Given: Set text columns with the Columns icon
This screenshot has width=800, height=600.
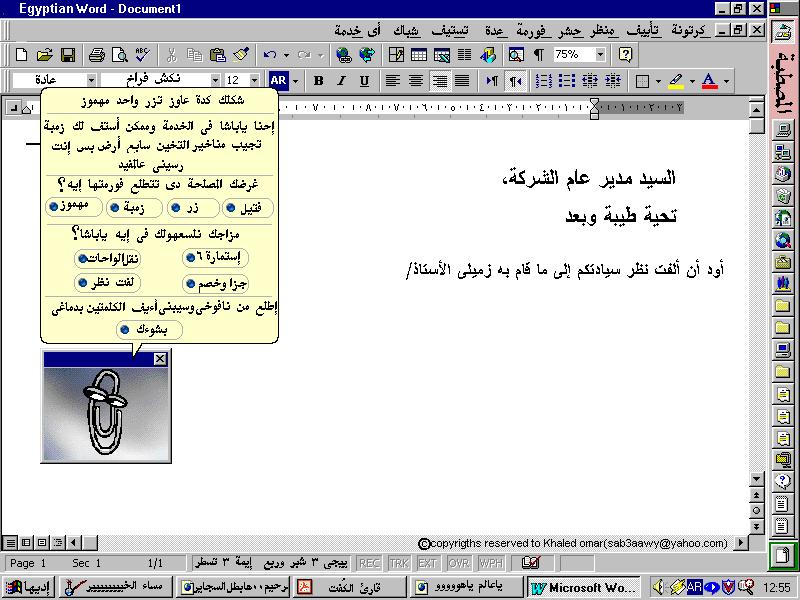Looking at the screenshot, I should [x=464, y=55].
